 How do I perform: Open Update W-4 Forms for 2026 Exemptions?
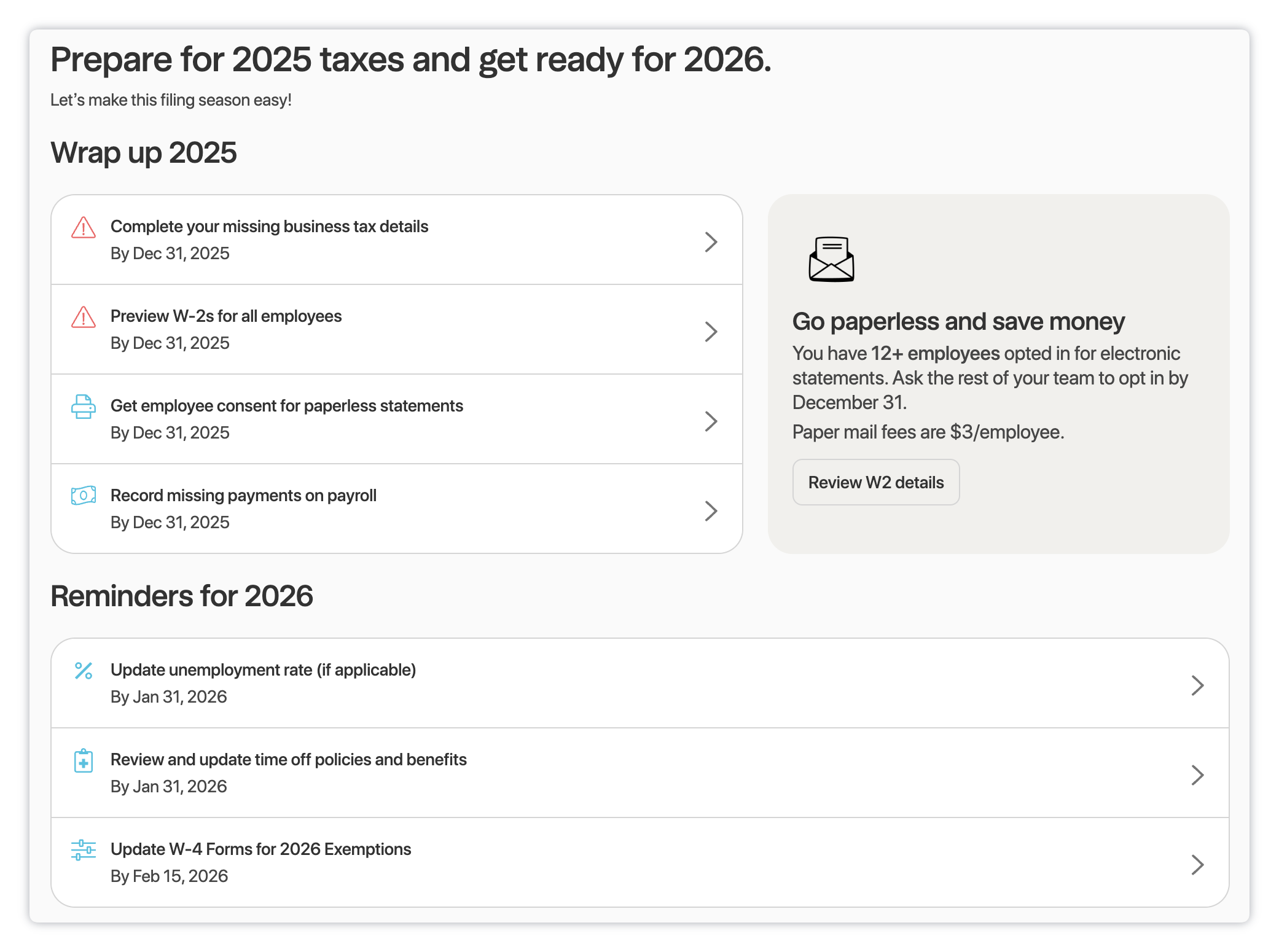[x=260, y=849]
